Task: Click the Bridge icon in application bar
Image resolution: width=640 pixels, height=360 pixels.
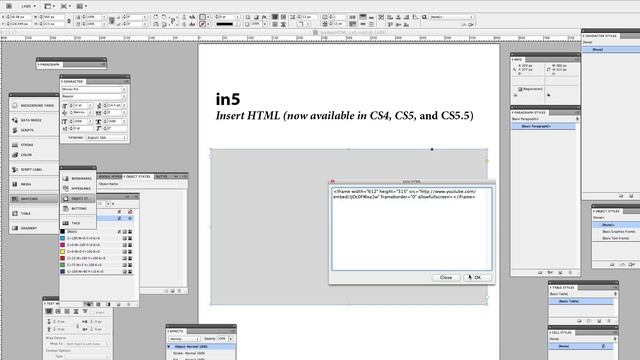Action: (x=9, y=6)
